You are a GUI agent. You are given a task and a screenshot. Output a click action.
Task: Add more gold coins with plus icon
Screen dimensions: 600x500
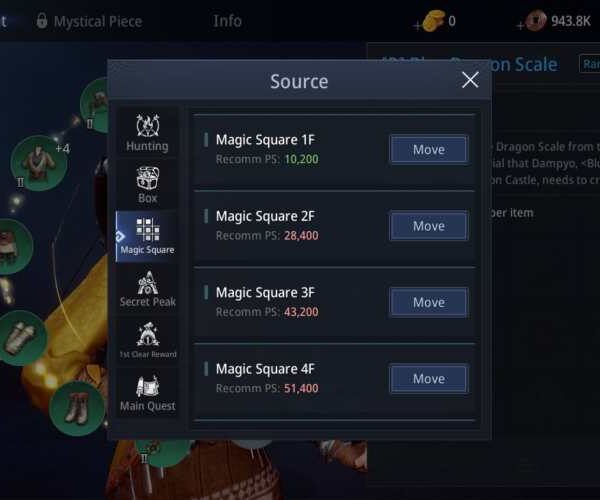click(x=418, y=25)
